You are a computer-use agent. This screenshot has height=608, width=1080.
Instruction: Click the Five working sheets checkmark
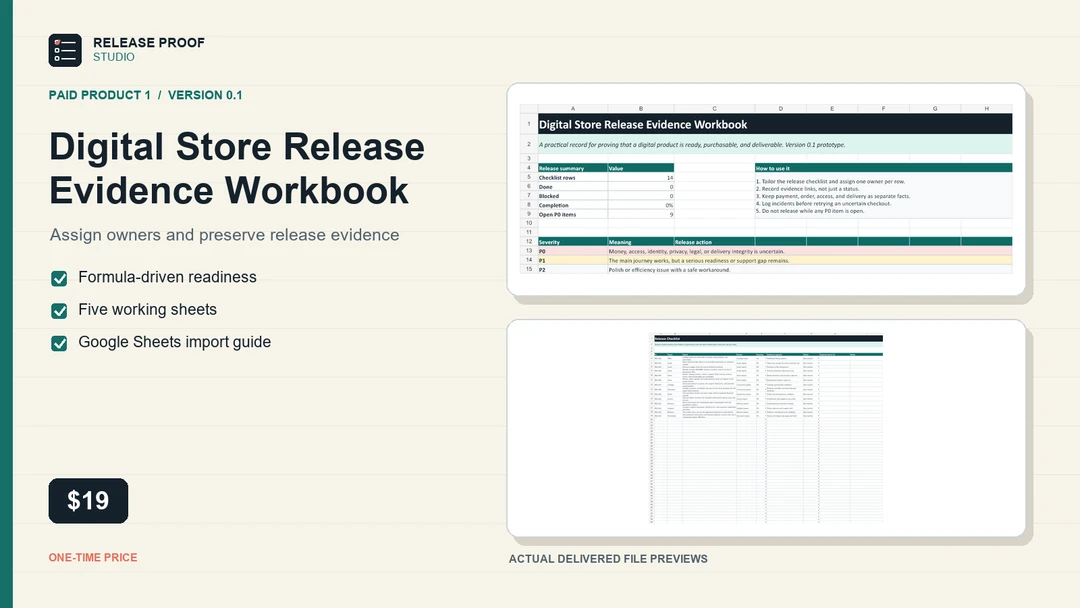[59, 311]
